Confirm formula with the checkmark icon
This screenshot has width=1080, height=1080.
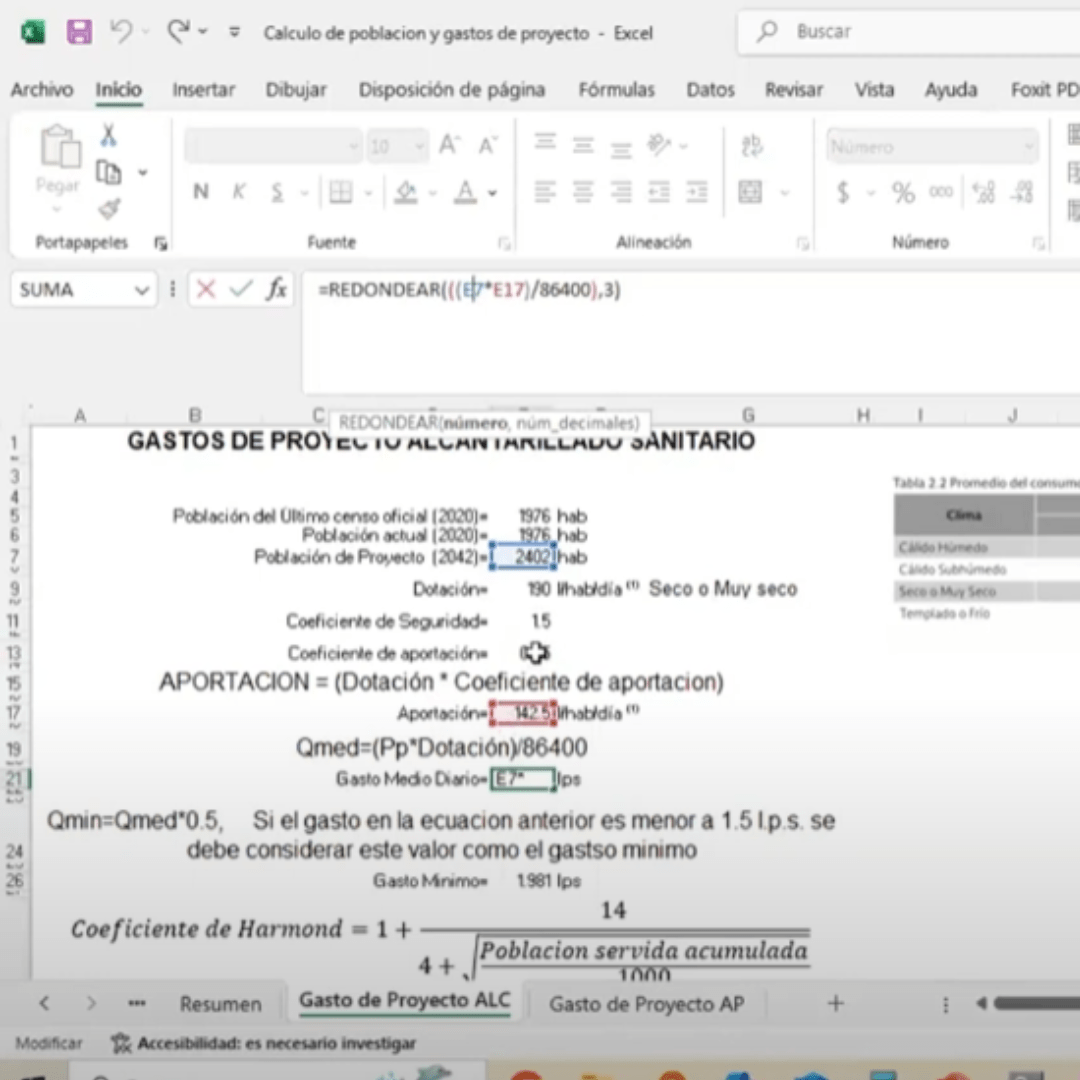point(240,290)
